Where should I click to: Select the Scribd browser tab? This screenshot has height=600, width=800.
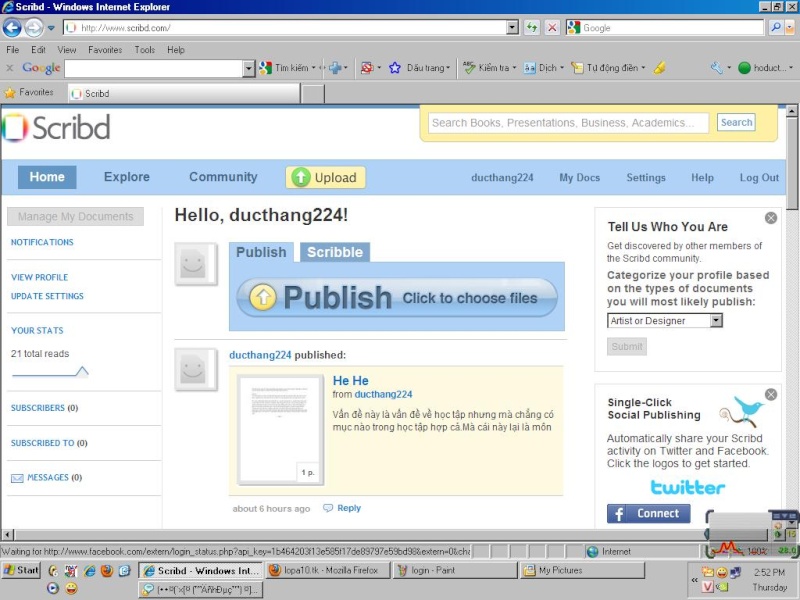[184, 93]
